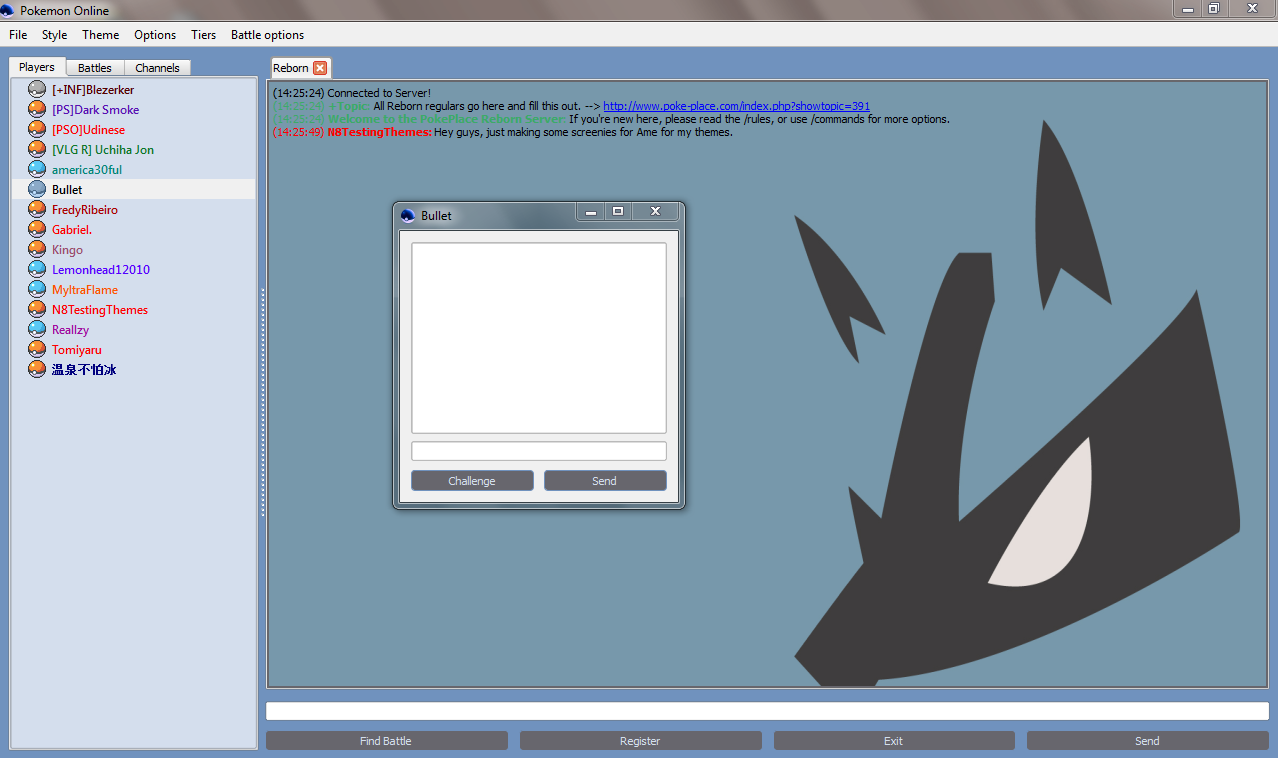This screenshot has width=1278, height=758.
Task: Close the Bullet dialog window
Action: coord(655,211)
